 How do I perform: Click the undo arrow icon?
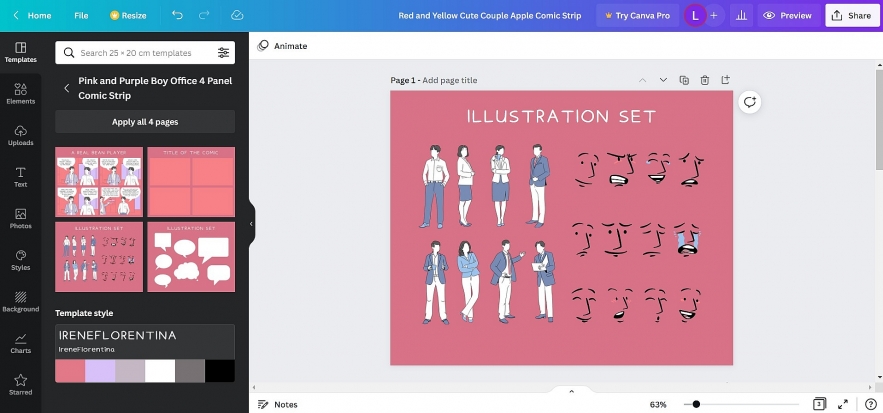[177, 16]
